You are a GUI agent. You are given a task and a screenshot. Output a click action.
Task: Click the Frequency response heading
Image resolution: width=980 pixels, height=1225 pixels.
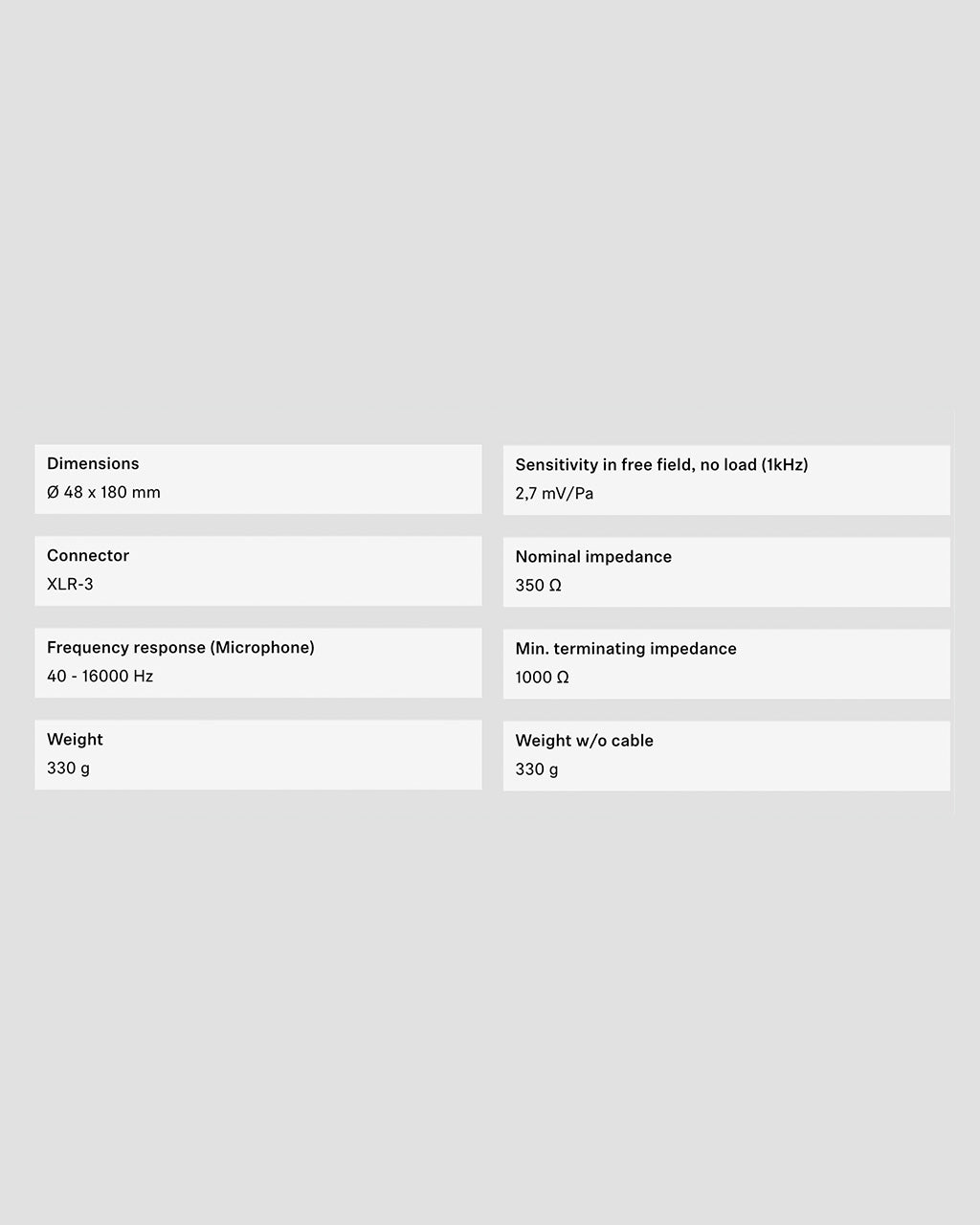click(x=180, y=648)
